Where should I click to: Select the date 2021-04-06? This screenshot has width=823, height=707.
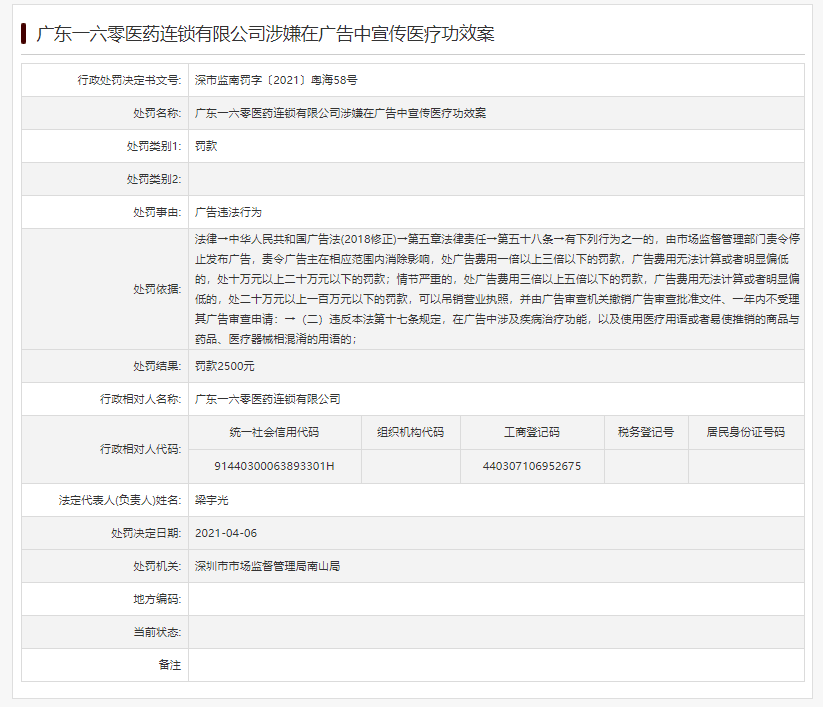(x=226, y=533)
